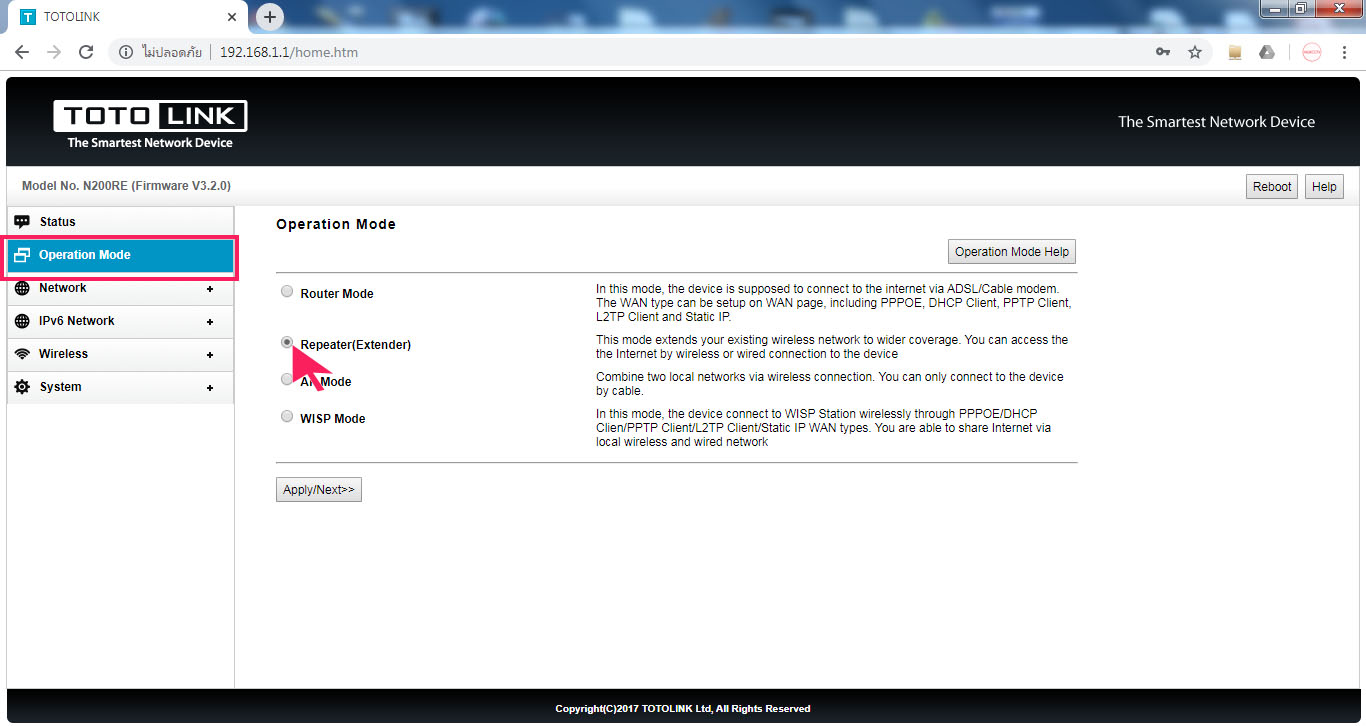Reload the page with refresh icon
Screen dimensions: 1366x726
[x=86, y=52]
